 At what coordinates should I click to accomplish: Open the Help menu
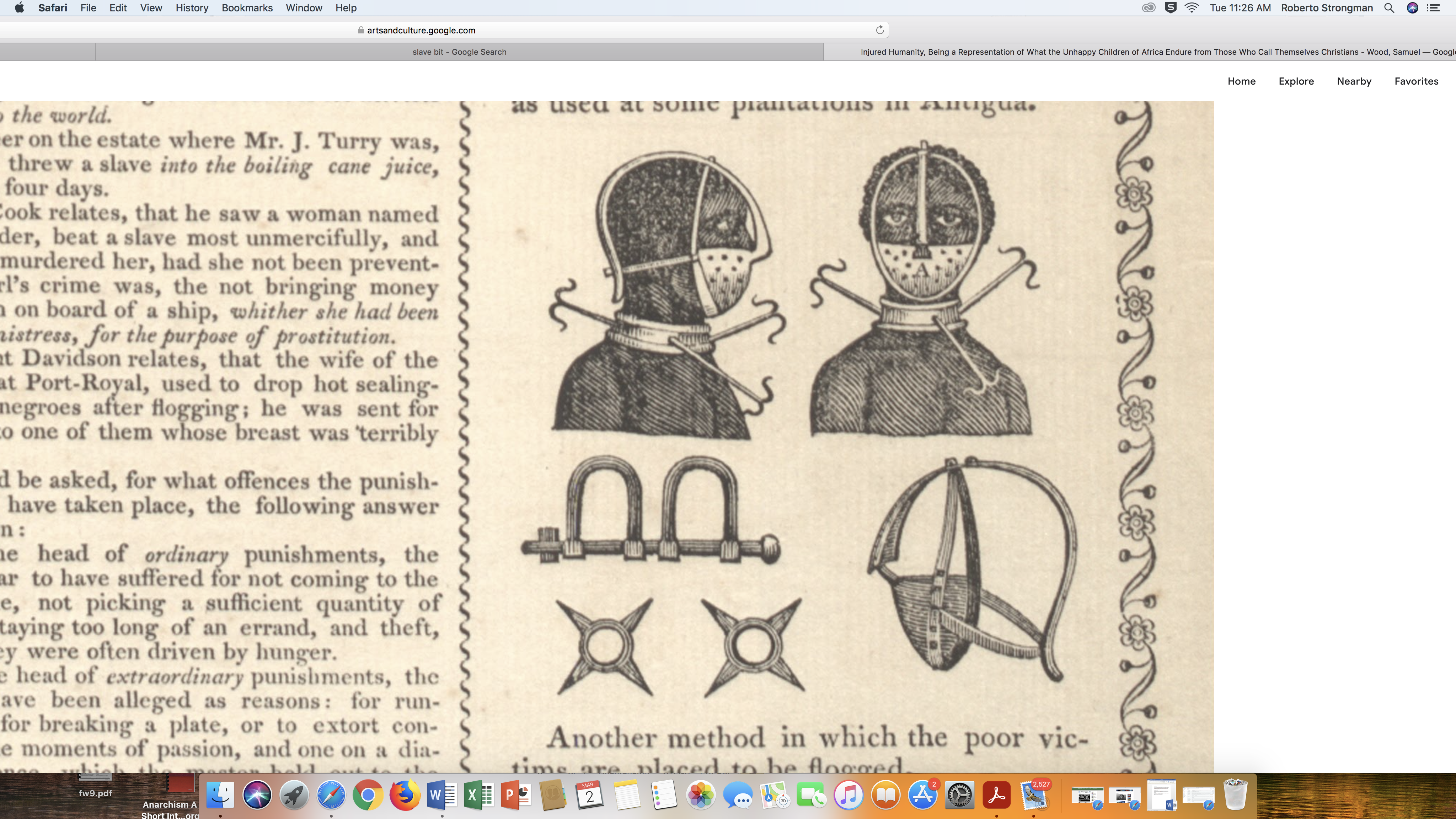coord(346,8)
